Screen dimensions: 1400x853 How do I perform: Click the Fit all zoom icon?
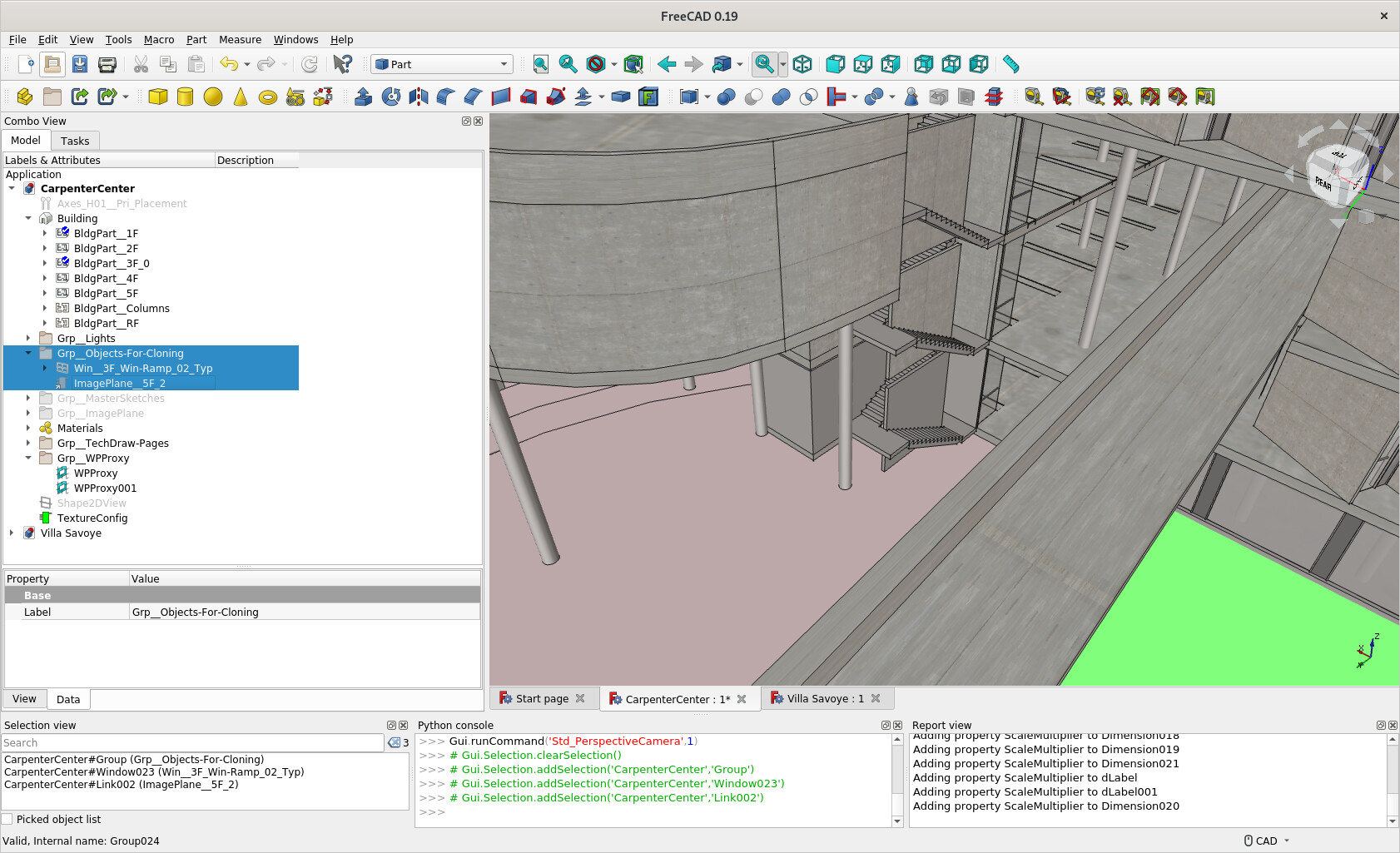point(541,64)
